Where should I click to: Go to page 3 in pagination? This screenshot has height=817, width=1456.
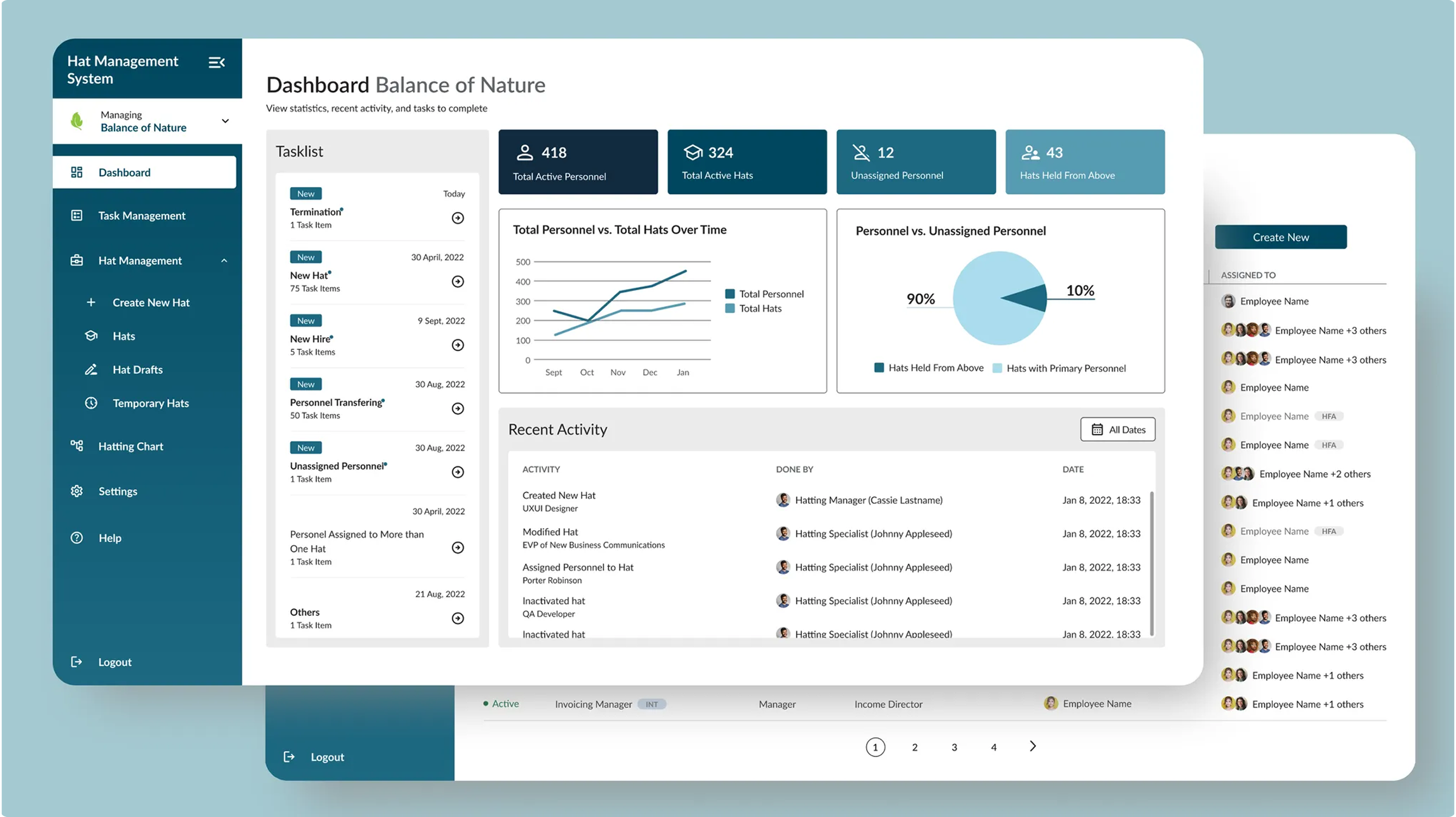click(954, 747)
